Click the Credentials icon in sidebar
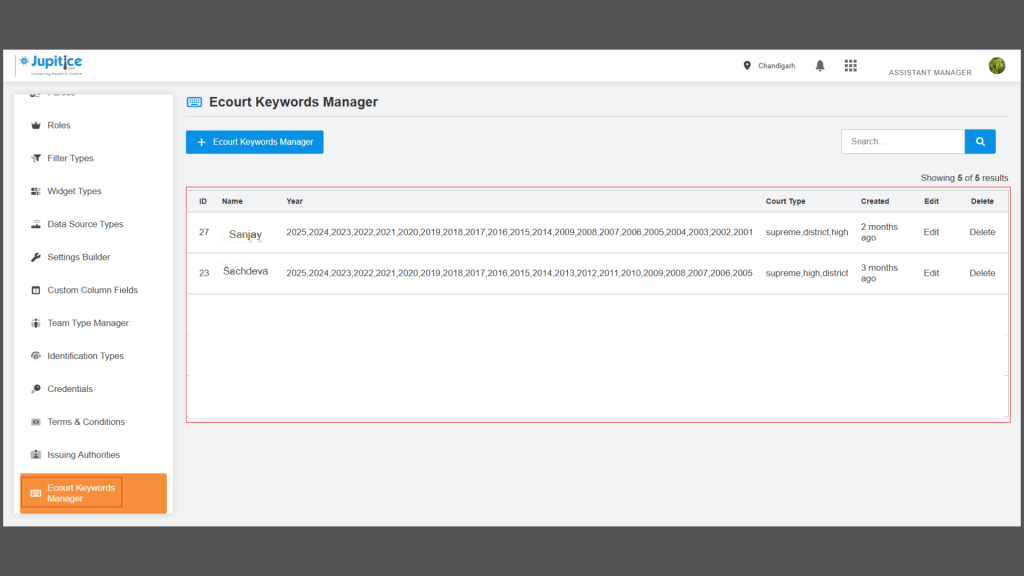Screen dimensions: 1024x576 (36, 389)
